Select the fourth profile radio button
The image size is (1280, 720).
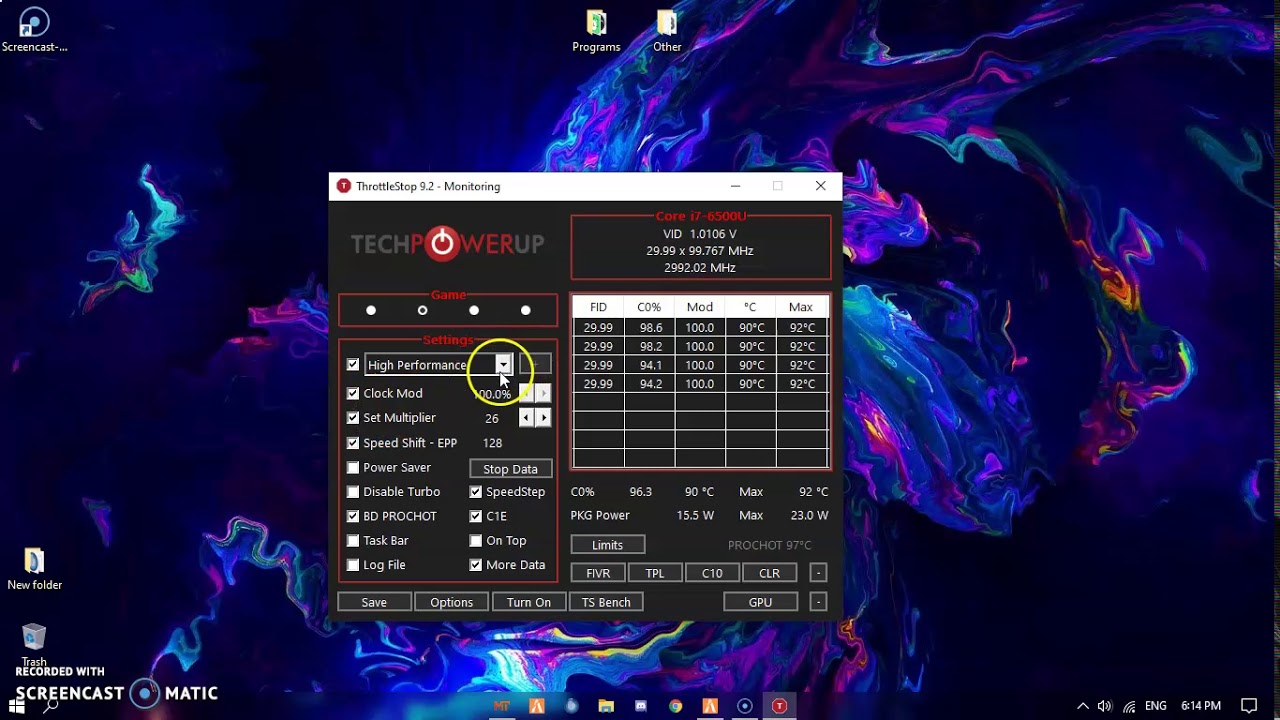click(526, 310)
